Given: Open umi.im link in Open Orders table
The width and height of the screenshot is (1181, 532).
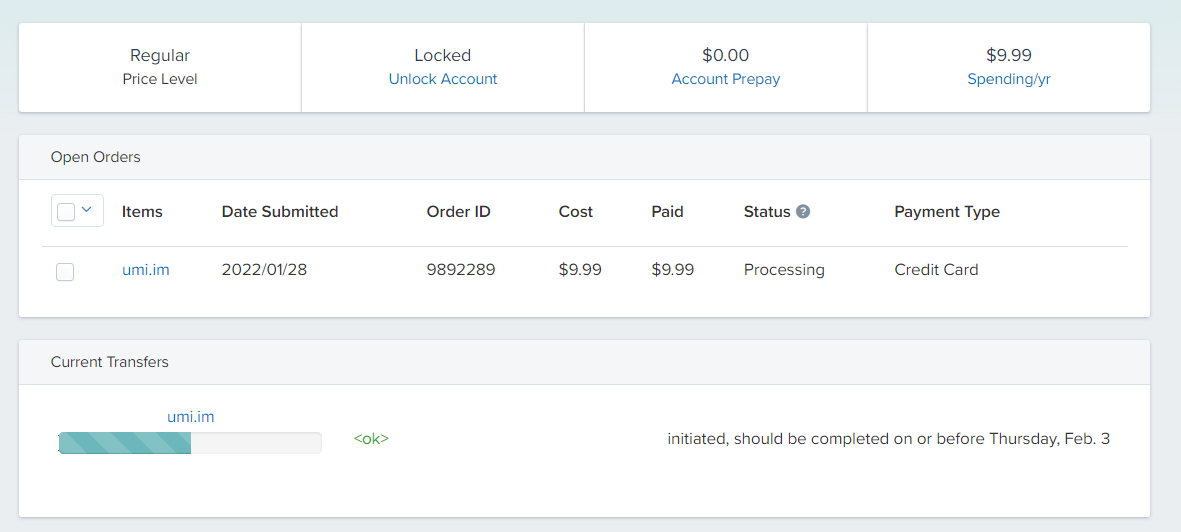Looking at the screenshot, I should pyautogui.click(x=146, y=270).
